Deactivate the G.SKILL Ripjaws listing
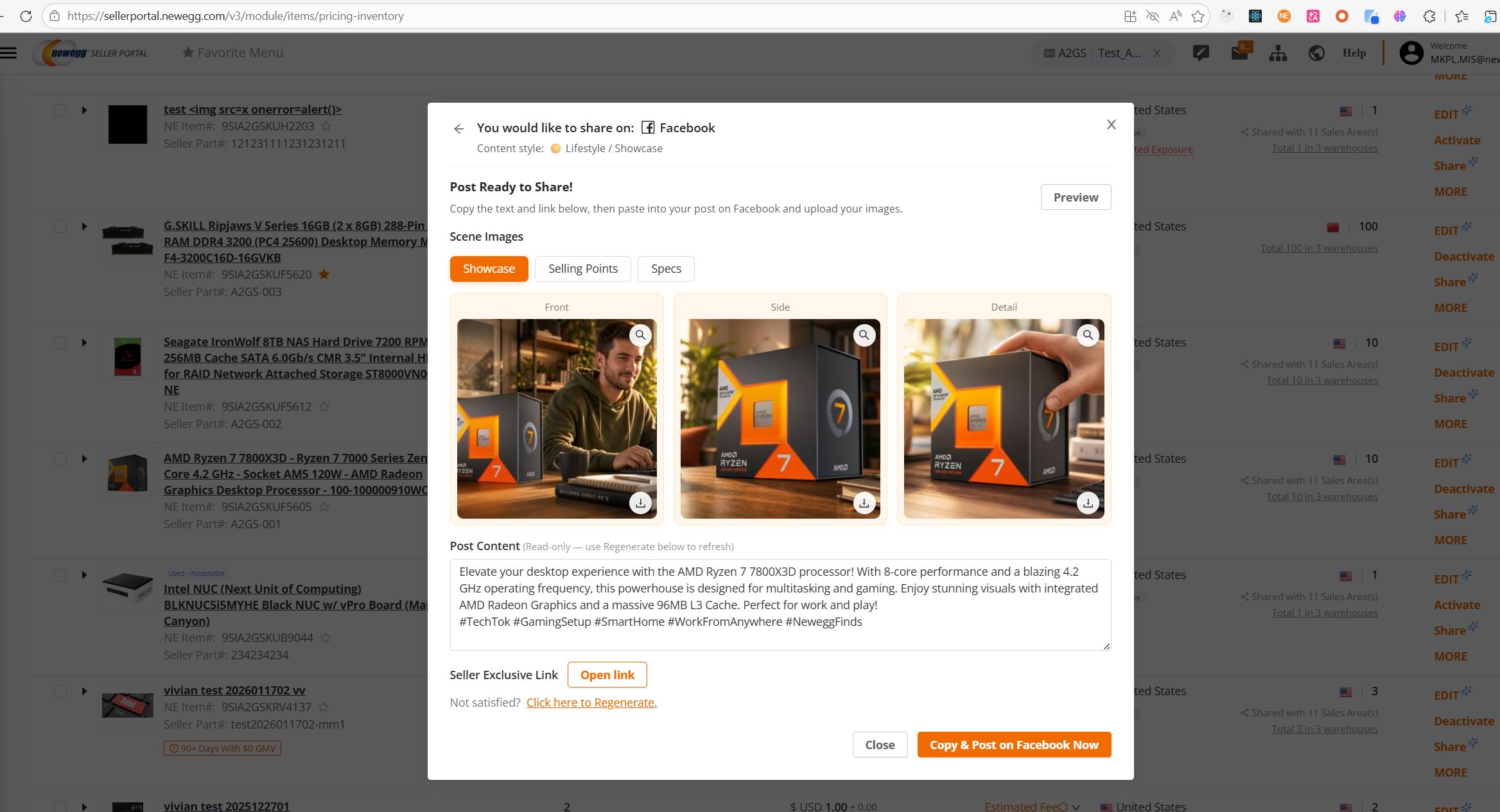1500x812 pixels. (1464, 256)
